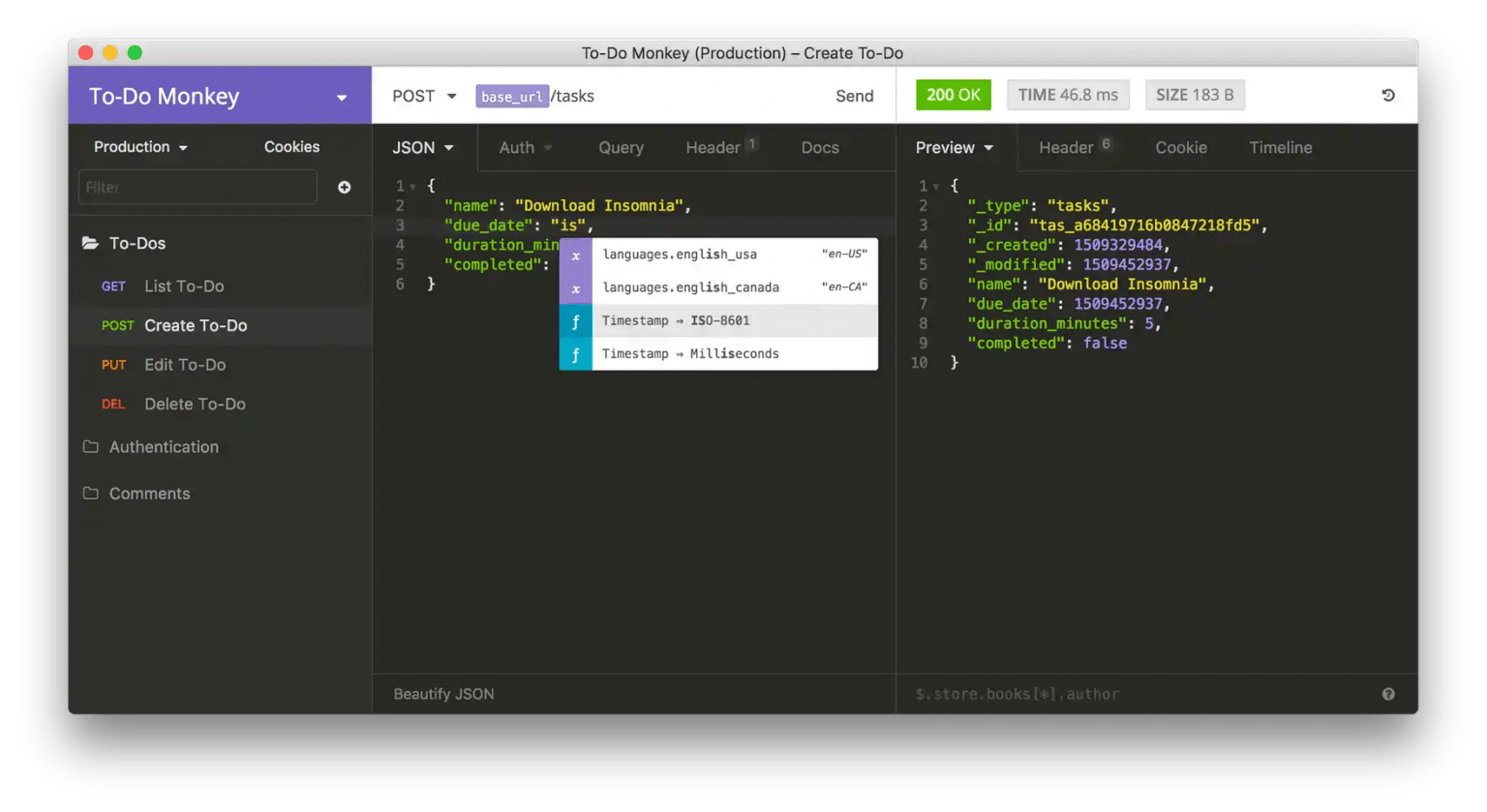Click the "completed" key in request body
The height and width of the screenshot is (812, 1487).
(x=492, y=264)
